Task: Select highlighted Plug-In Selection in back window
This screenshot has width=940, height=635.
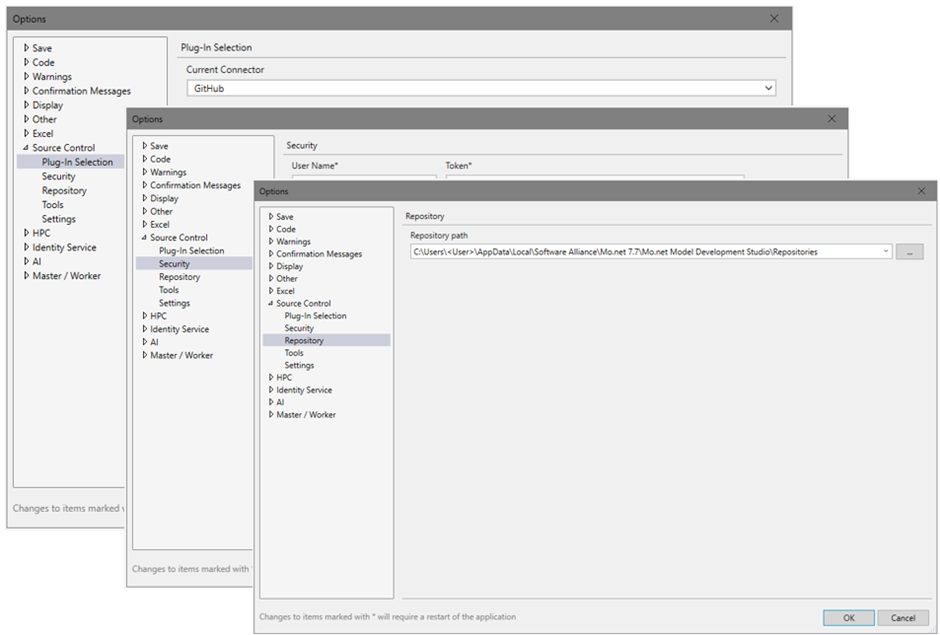Action: click(71, 162)
